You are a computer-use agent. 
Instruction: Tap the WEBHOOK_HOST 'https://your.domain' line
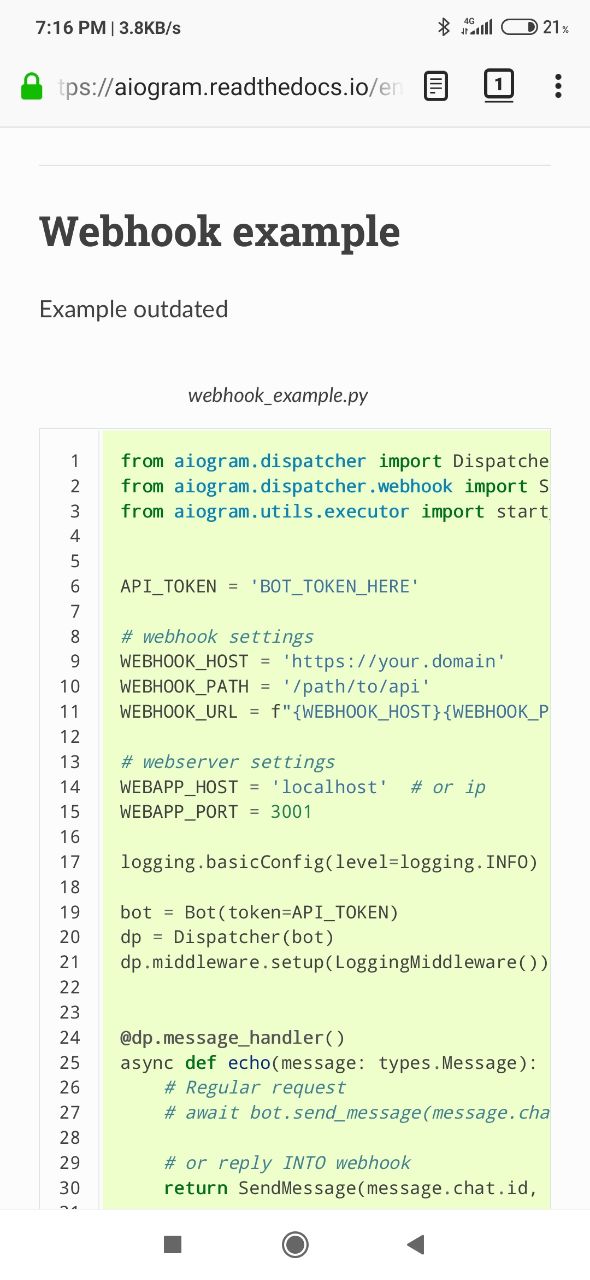pyautogui.click(x=313, y=661)
